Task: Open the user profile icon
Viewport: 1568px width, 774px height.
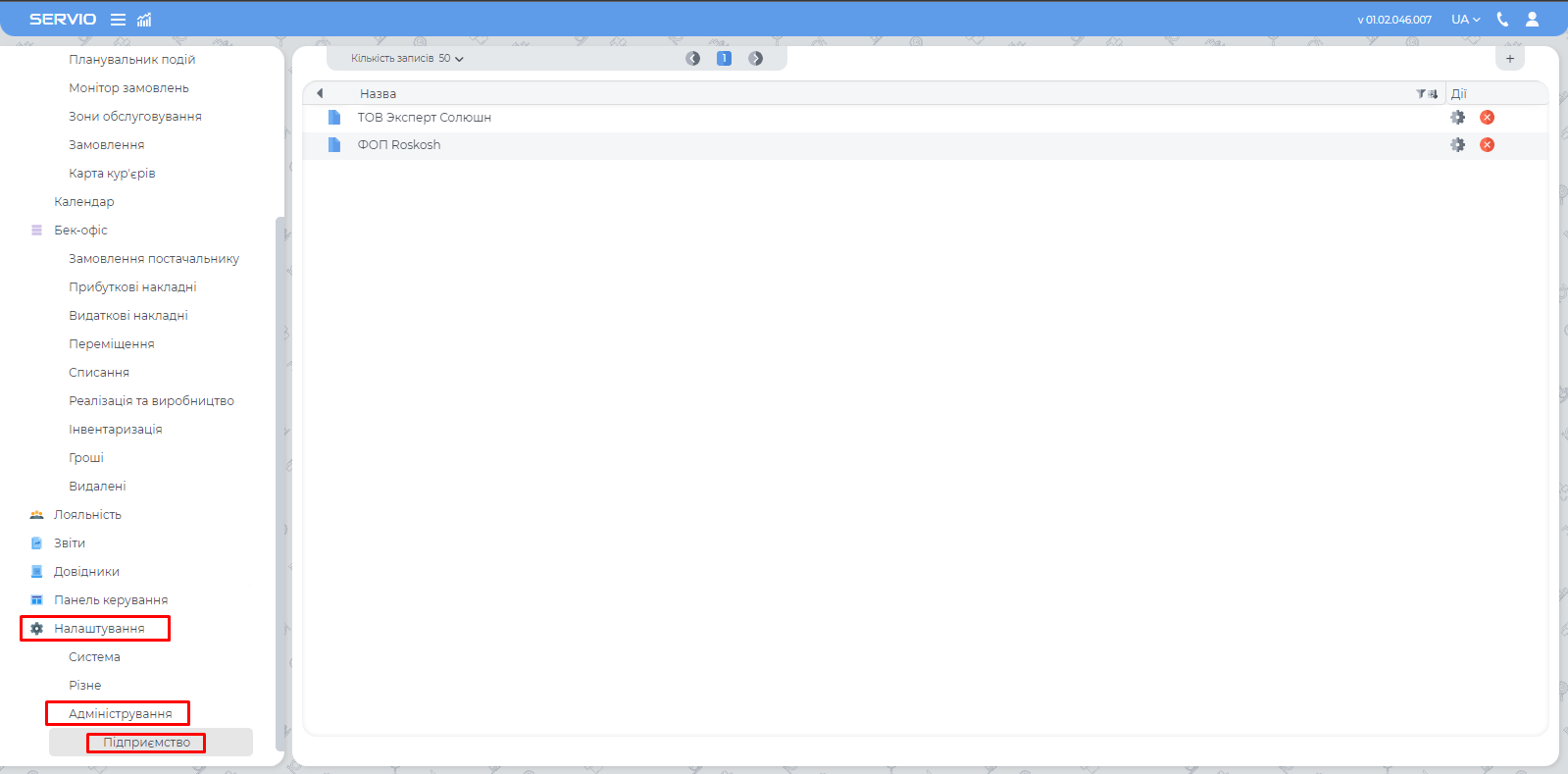Action: pyautogui.click(x=1532, y=20)
